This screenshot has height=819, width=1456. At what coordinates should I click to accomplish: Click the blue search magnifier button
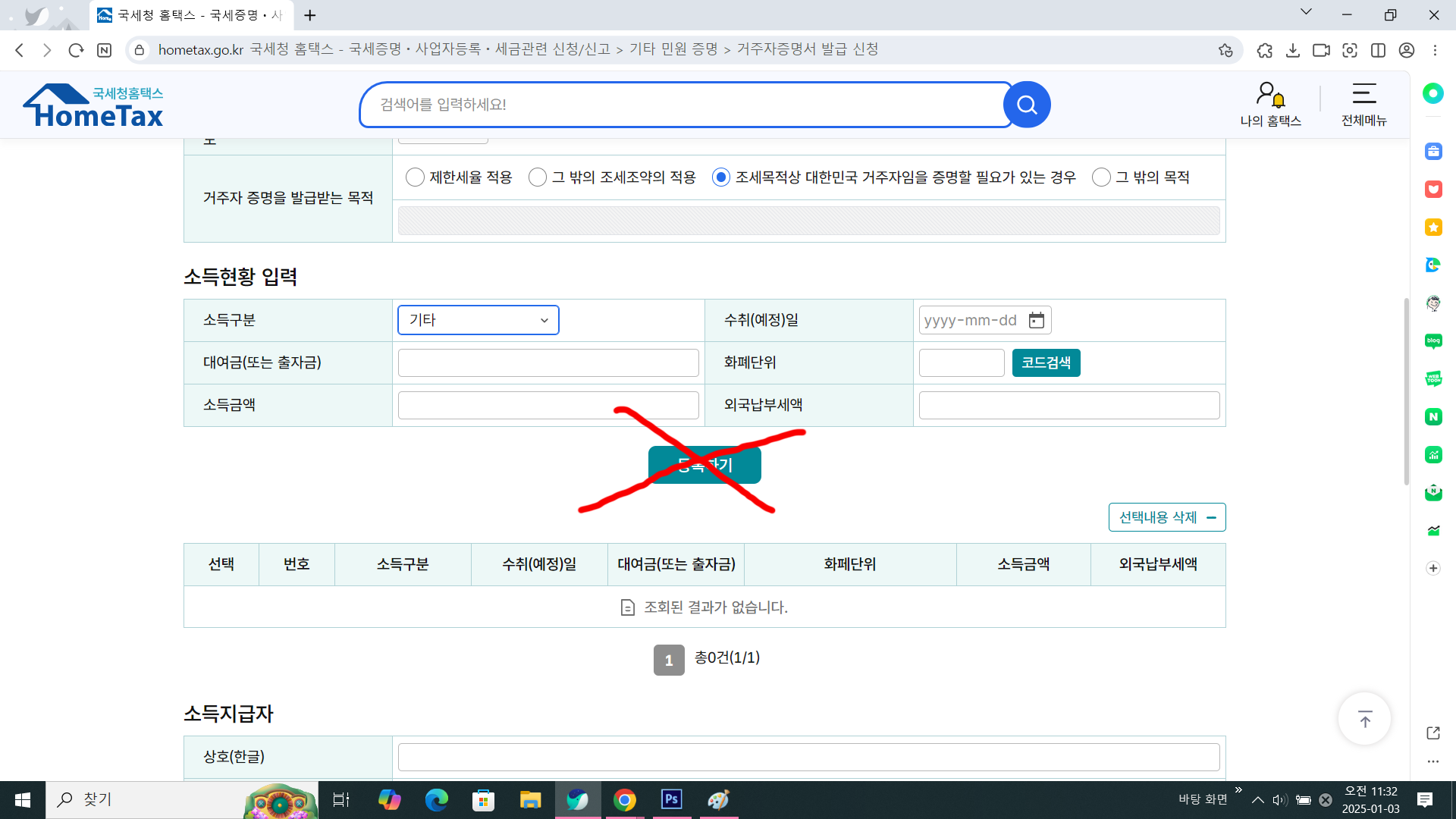(1027, 105)
